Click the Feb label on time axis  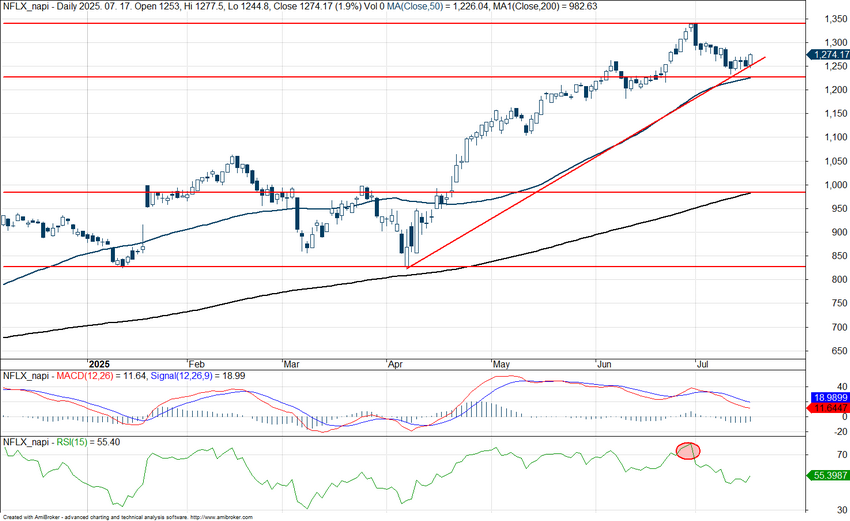click(x=196, y=364)
